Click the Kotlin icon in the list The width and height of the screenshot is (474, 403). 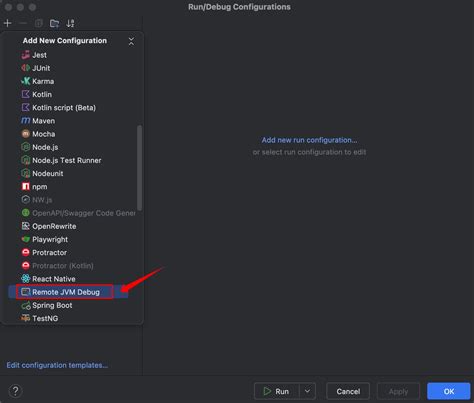(26, 94)
